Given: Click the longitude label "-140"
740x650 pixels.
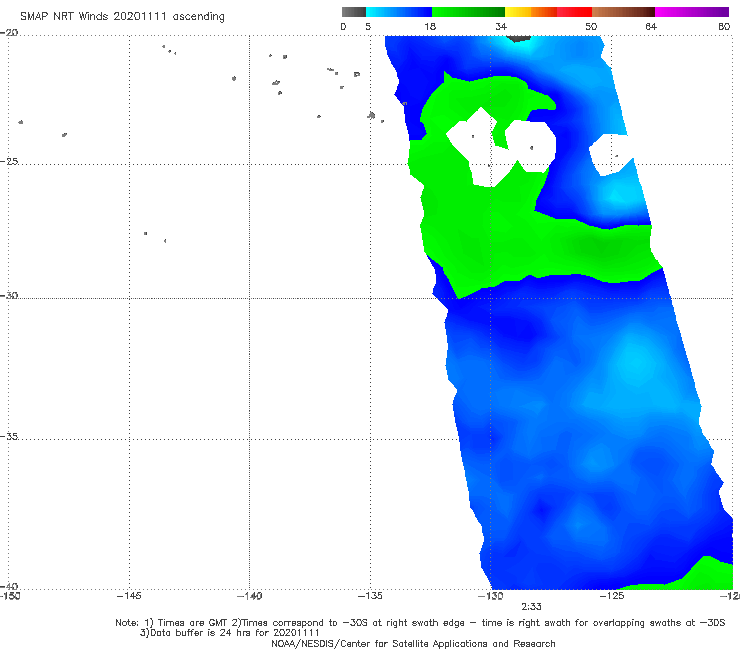Looking at the screenshot, I should point(249,596).
